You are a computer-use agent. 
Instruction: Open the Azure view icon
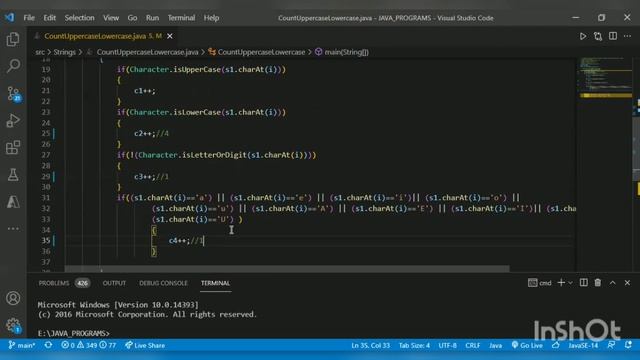pyautogui.click(x=13, y=202)
